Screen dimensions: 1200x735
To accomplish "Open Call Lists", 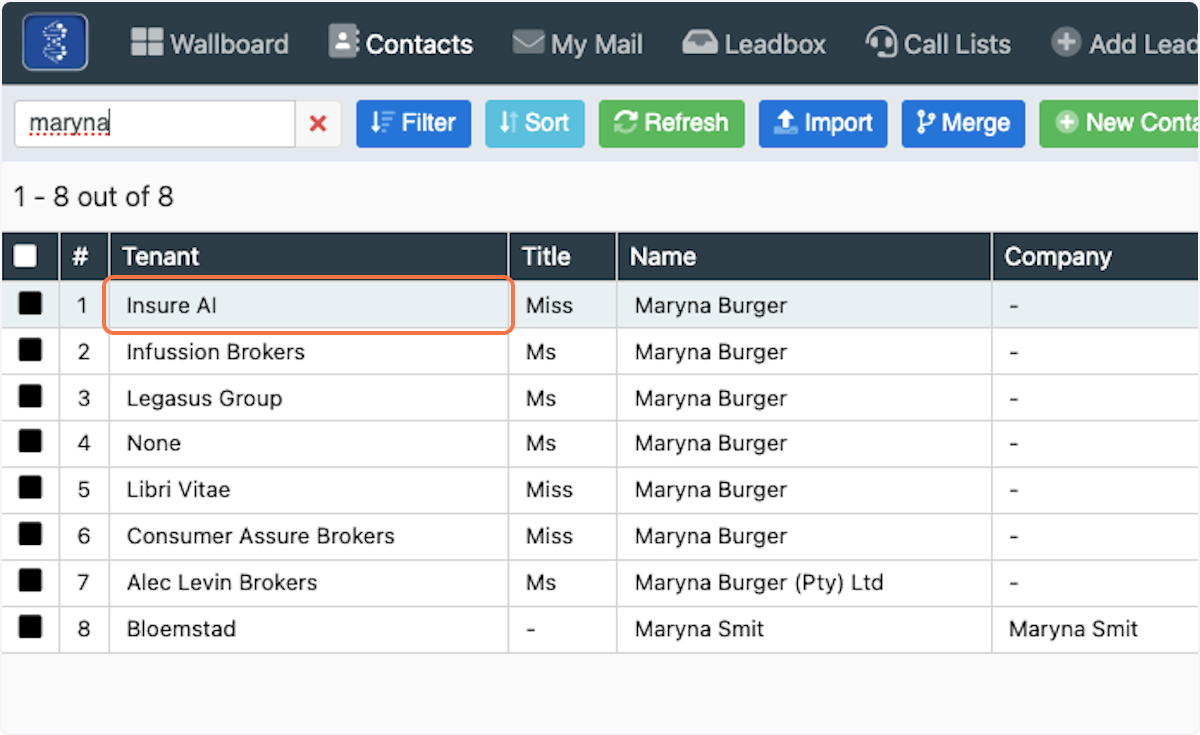I will [938, 44].
